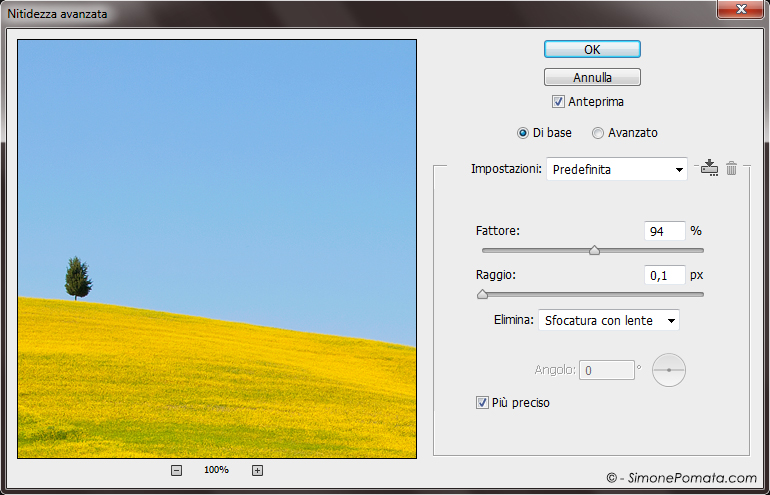Click the zoom out minus icon
This screenshot has width=770, height=495.
176,470
